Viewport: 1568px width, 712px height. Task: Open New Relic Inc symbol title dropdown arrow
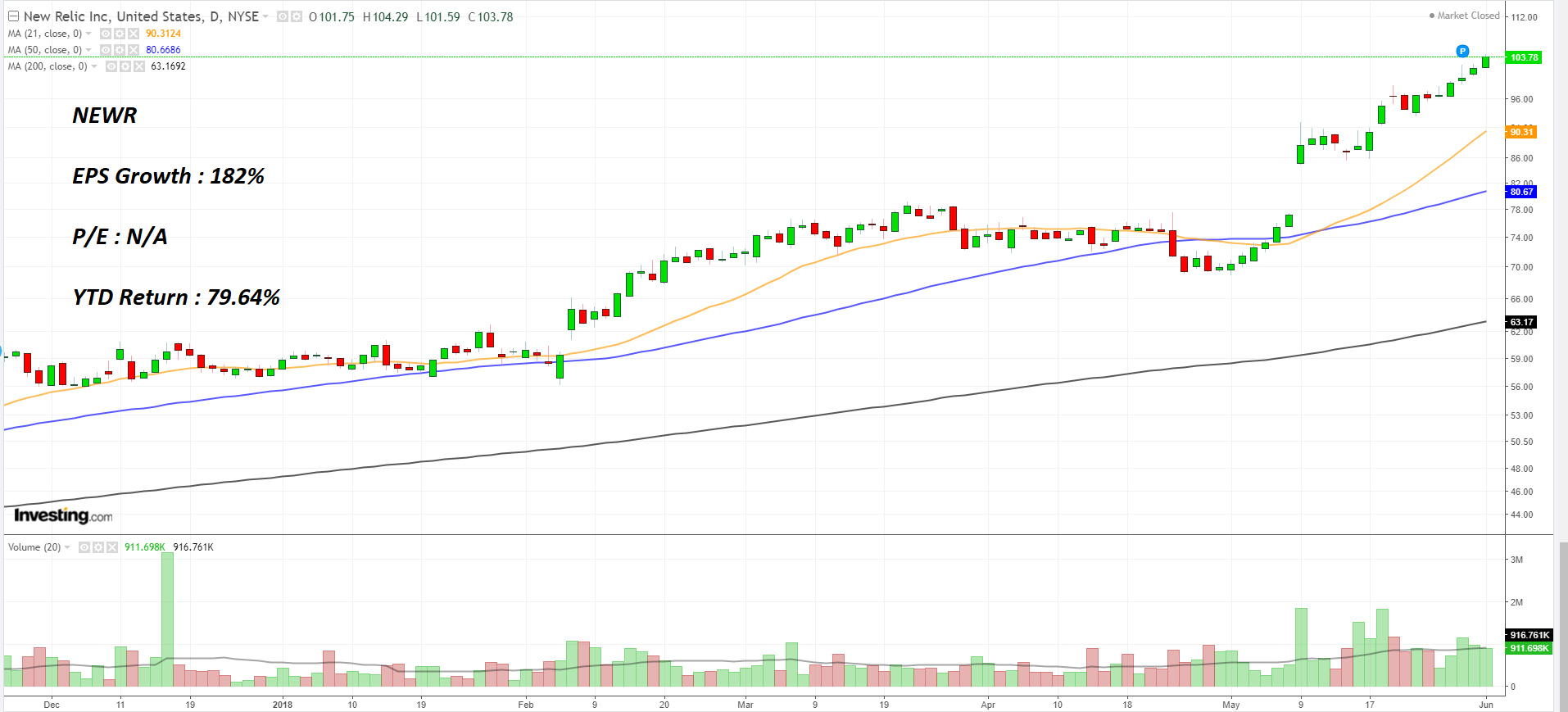click(265, 16)
